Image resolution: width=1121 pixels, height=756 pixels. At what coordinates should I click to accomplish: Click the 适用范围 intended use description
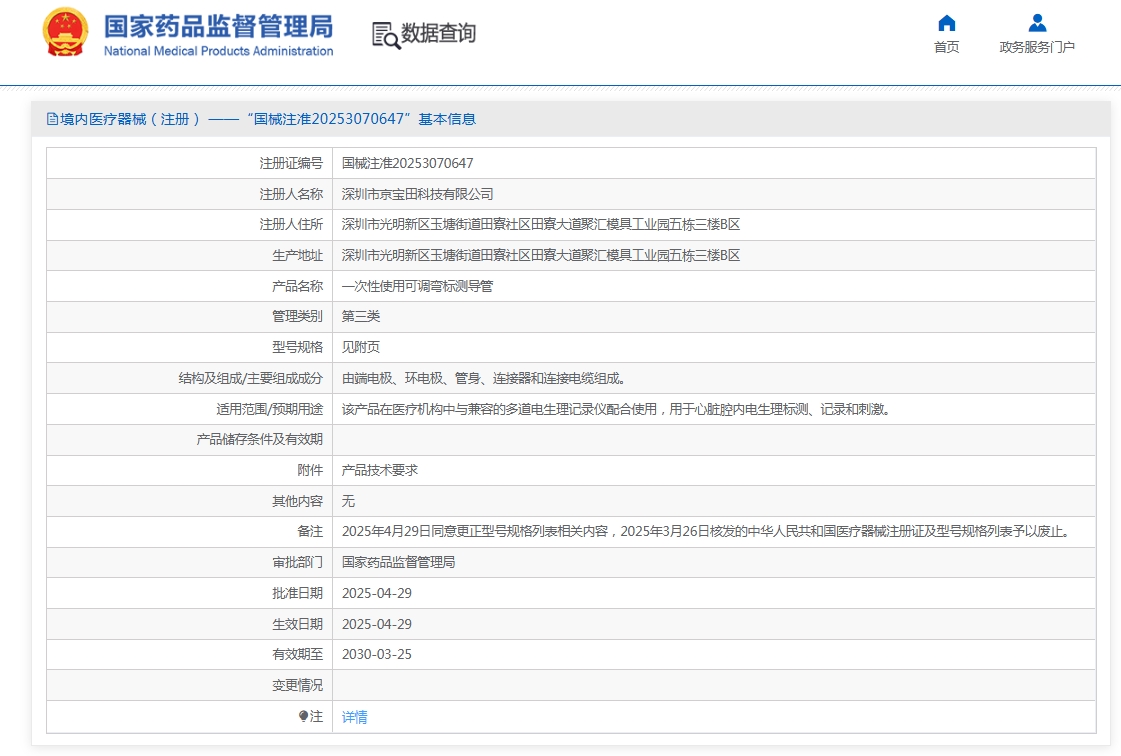pos(616,409)
